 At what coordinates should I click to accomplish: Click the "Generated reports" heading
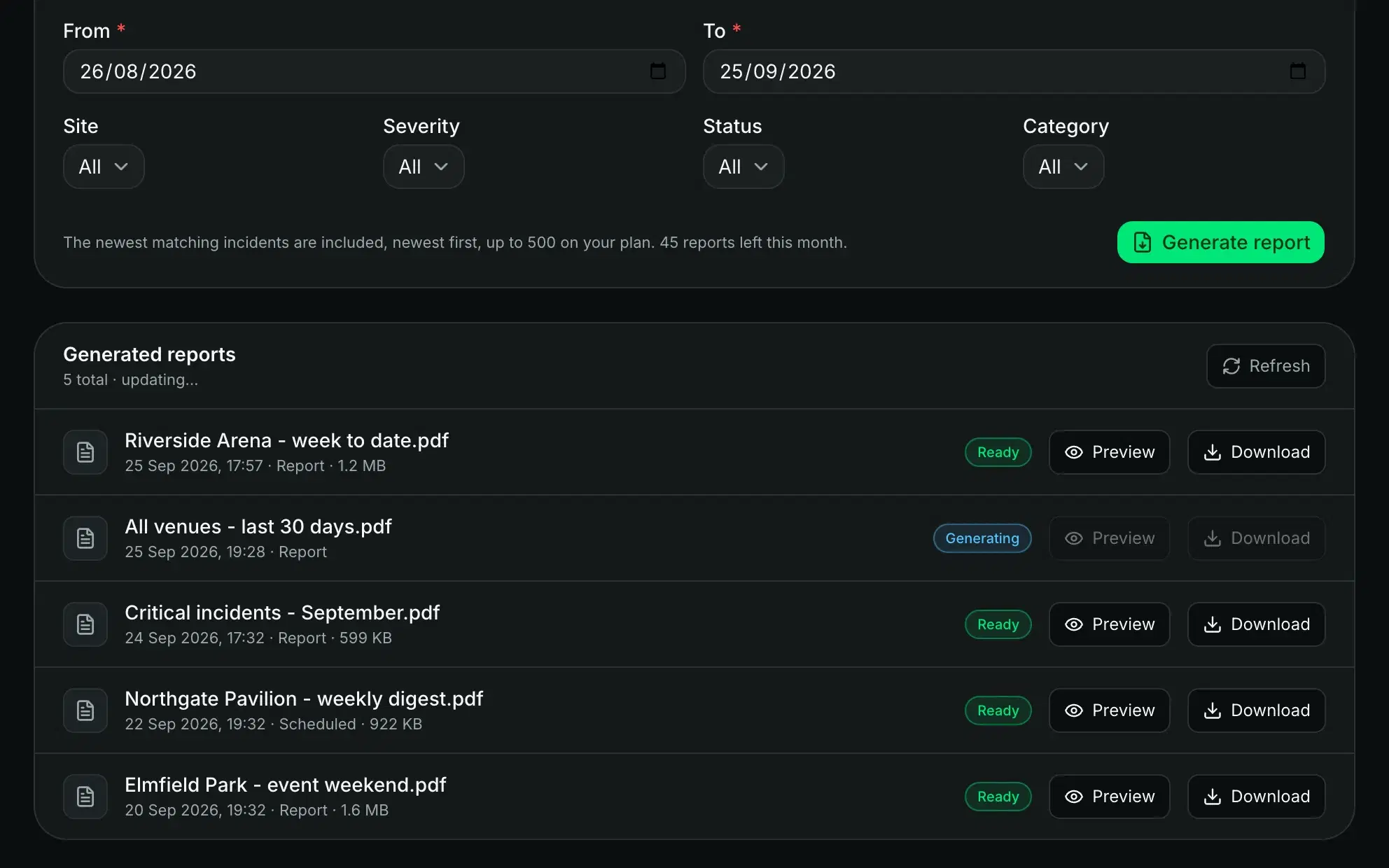(149, 354)
